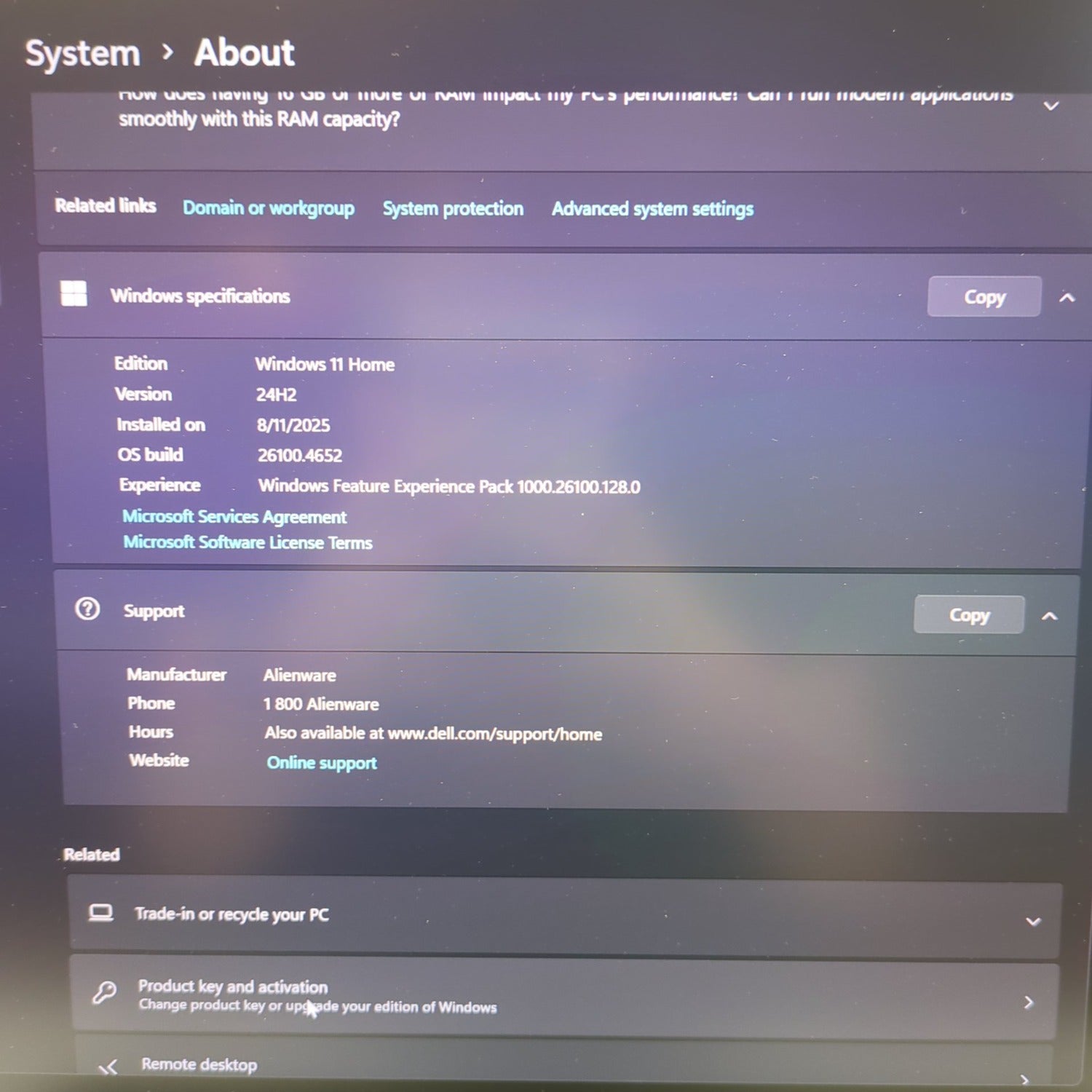Viewport: 1092px width, 1092px height.
Task: Click the Experience label
Action: point(159,485)
